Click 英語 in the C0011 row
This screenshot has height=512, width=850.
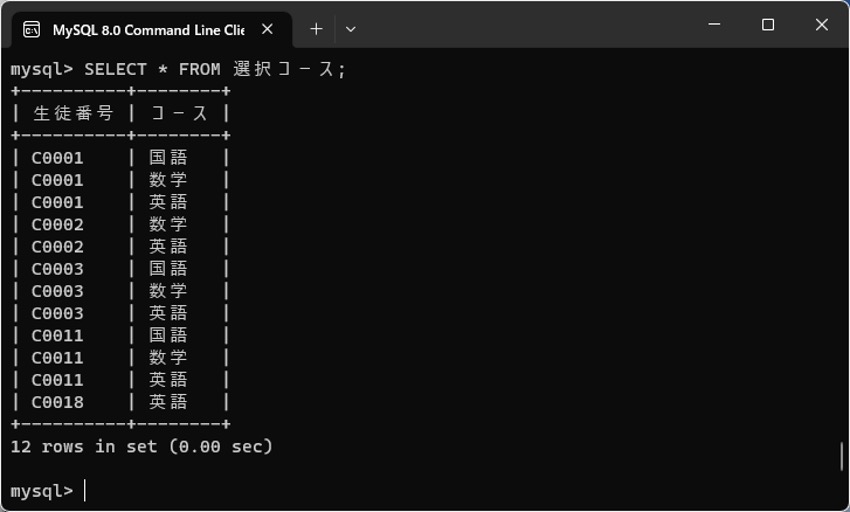(168, 380)
